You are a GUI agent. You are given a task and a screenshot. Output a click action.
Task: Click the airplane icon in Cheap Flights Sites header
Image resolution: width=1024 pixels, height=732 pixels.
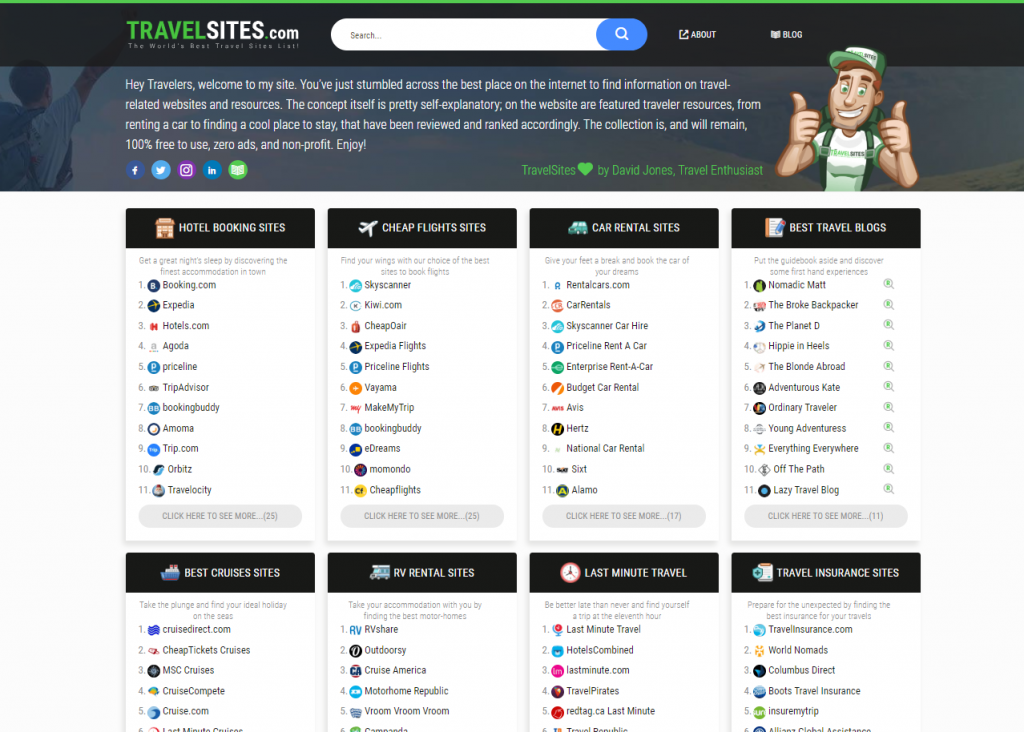tap(368, 228)
